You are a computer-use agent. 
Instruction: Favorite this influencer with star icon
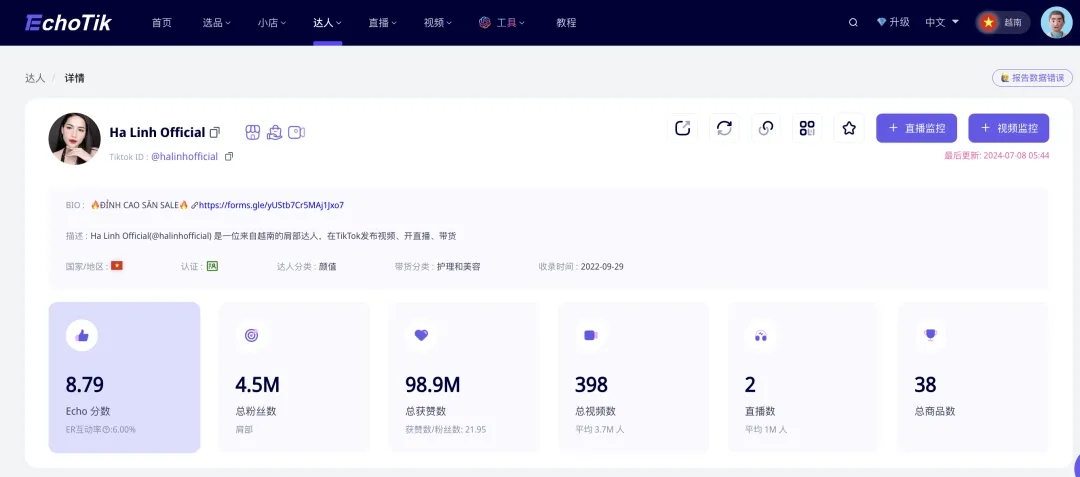pos(849,128)
